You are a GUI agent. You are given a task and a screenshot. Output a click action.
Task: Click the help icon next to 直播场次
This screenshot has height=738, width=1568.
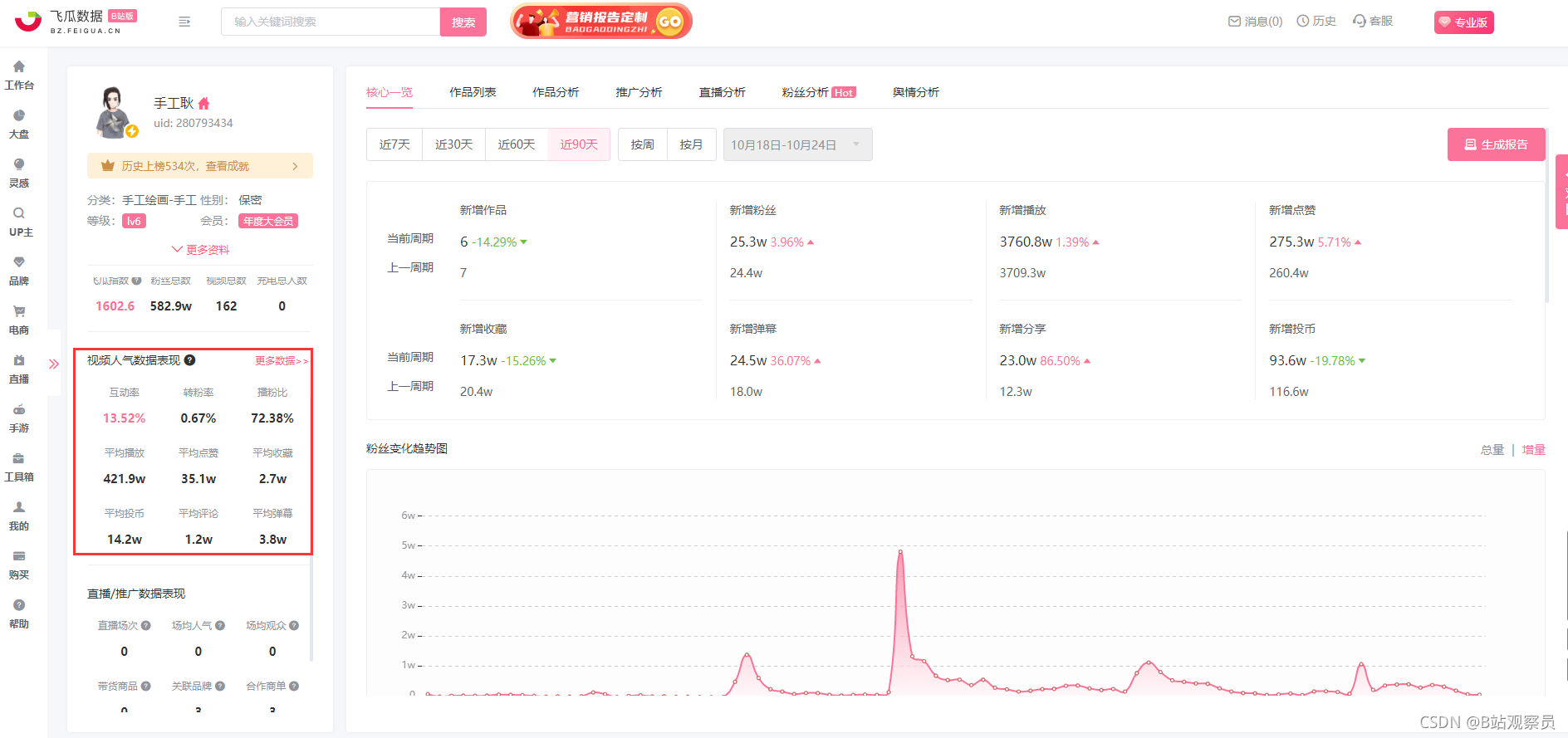coord(146,626)
